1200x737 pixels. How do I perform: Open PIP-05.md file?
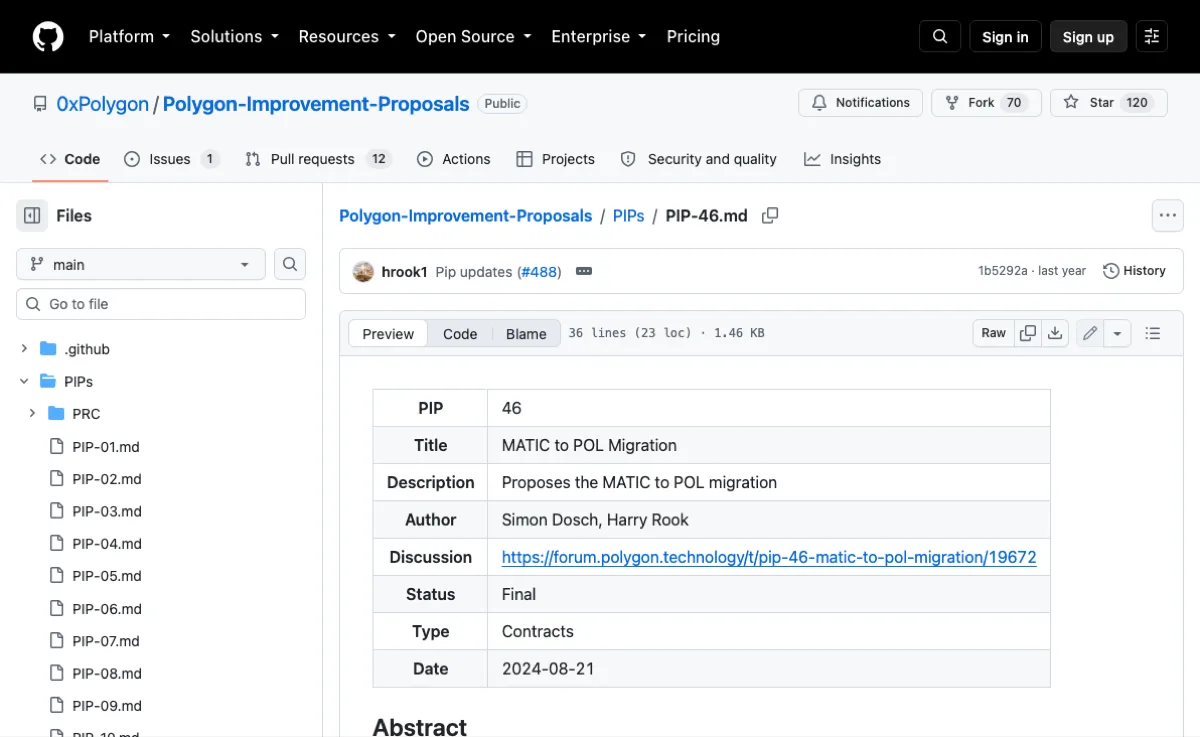pyautogui.click(x=106, y=576)
